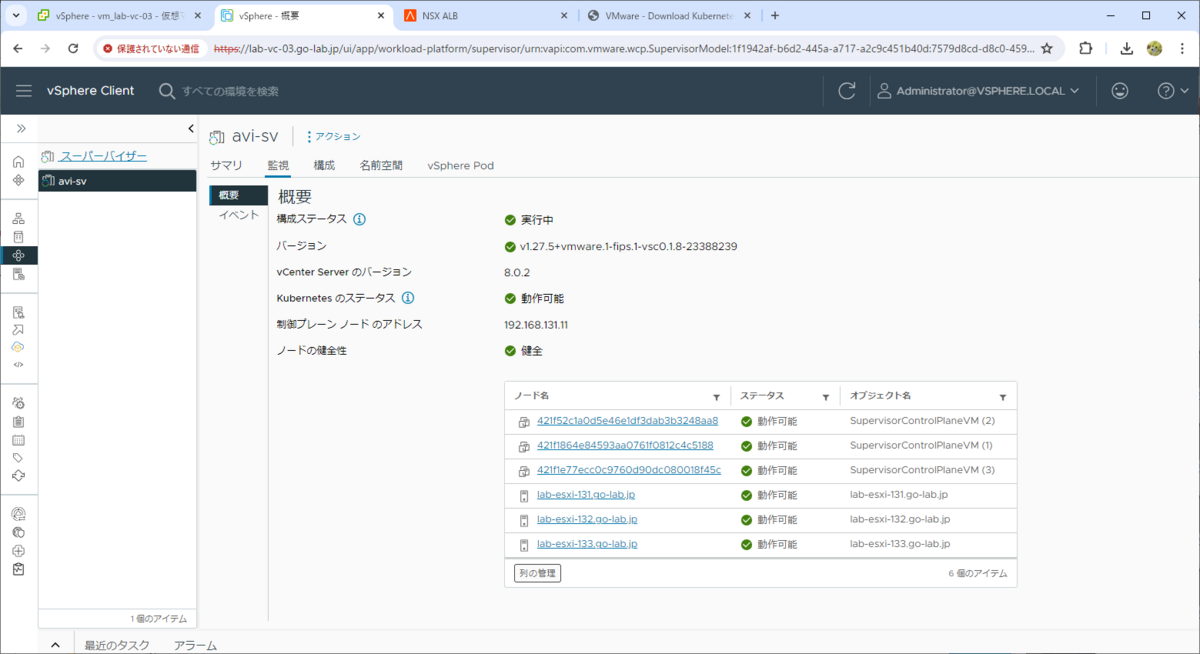Open a new browser tab
The width and height of the screenshot is (1200, 654).
pyautogui.click(x=775, y=15)
